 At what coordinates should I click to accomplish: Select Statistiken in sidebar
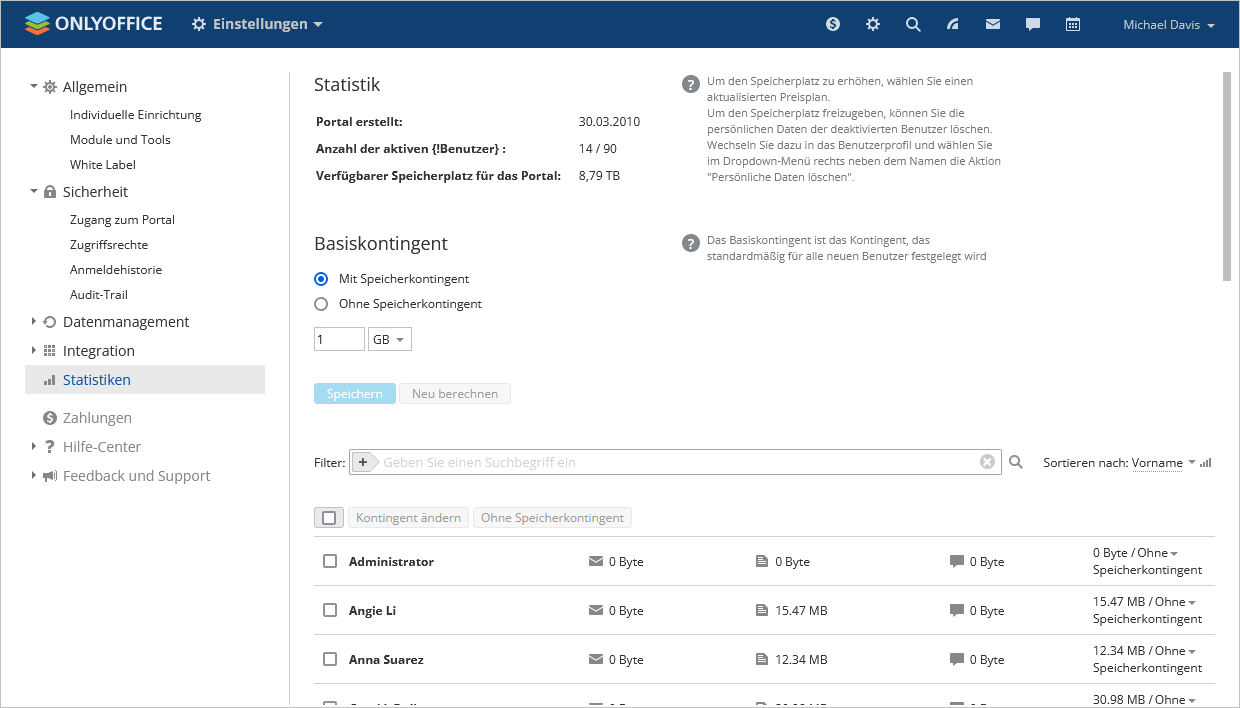point(145,380)
